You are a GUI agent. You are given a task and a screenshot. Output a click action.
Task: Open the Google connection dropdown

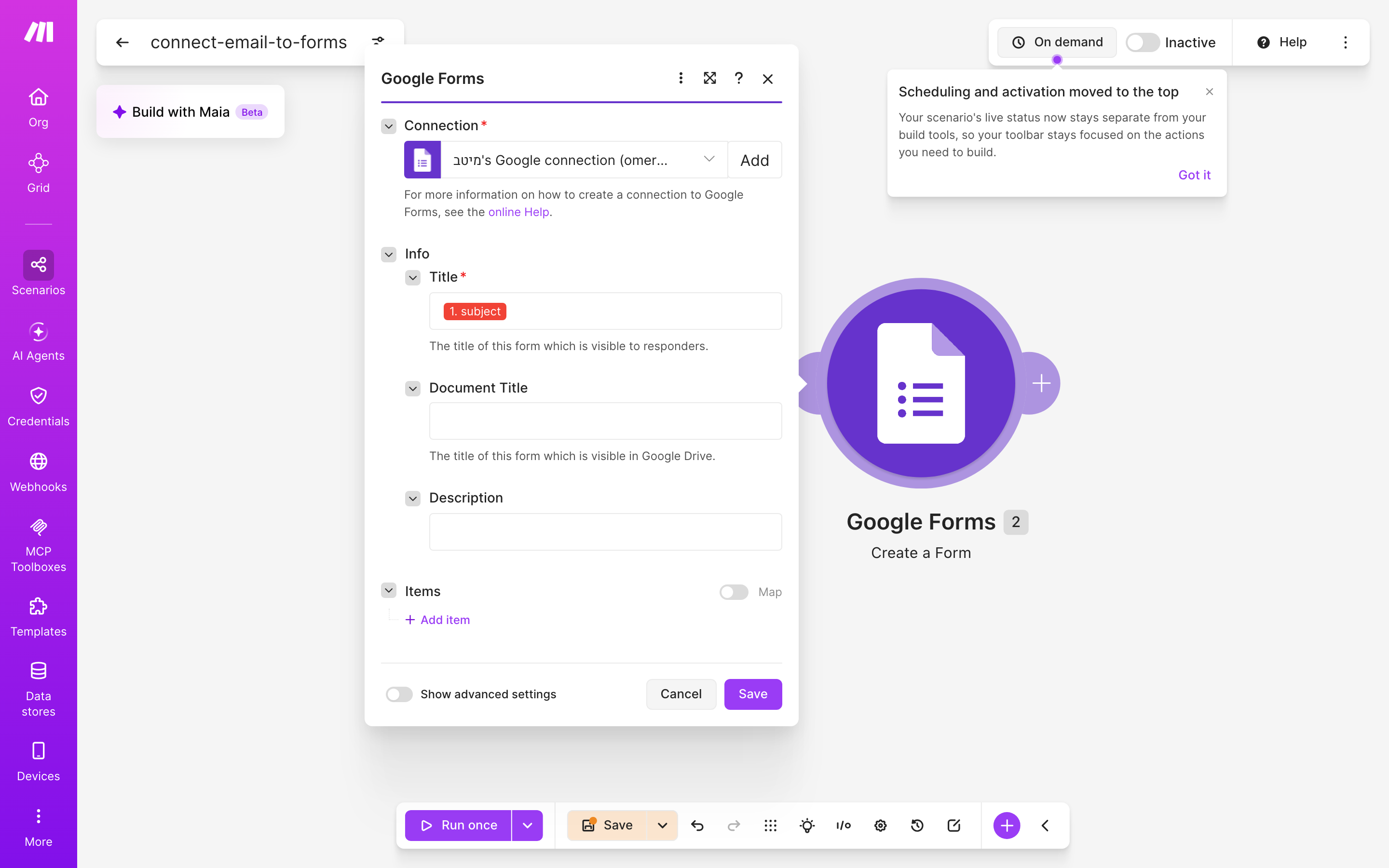pyautogui.click(x=584, y=160)
